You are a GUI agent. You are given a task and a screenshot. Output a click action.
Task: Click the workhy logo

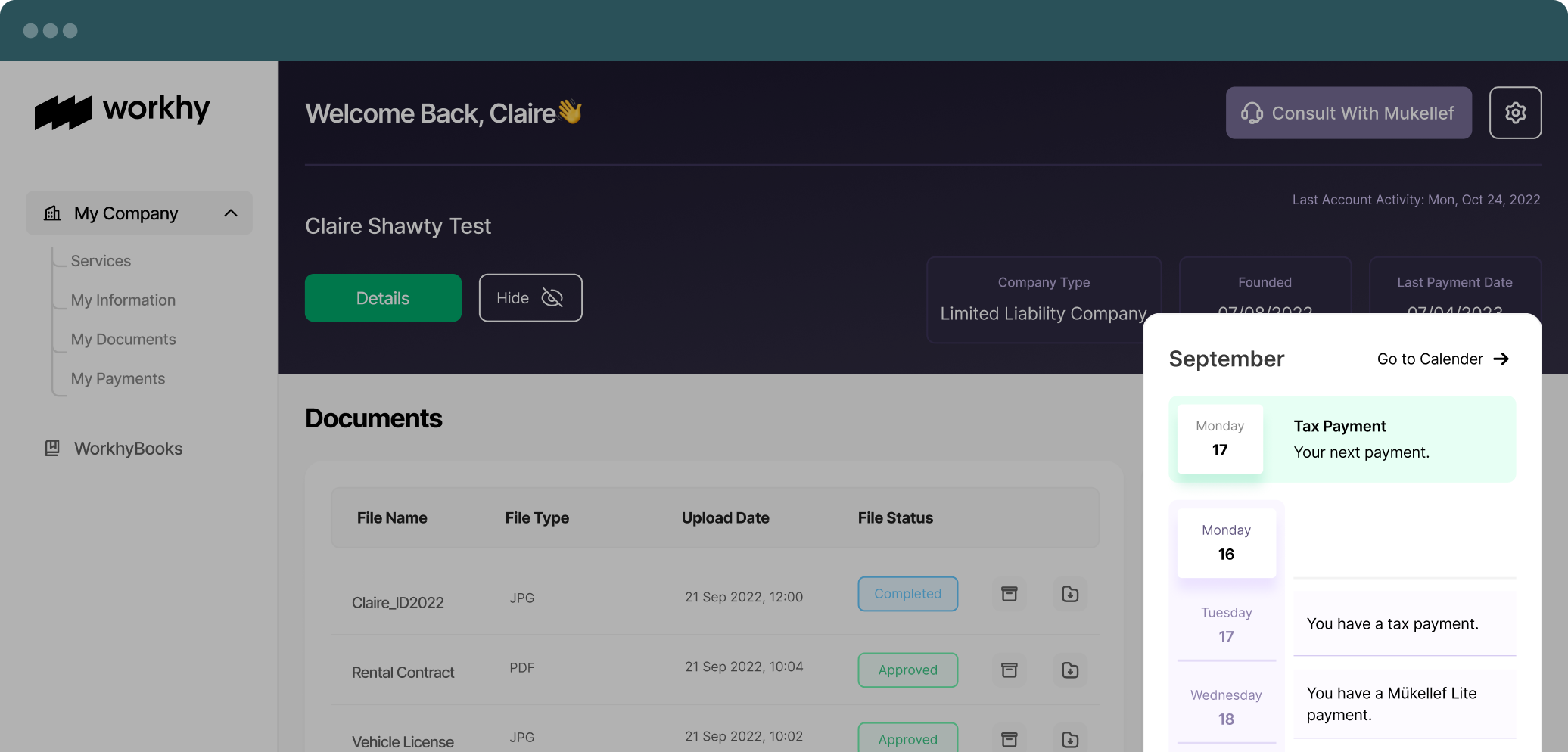point(123,110)
